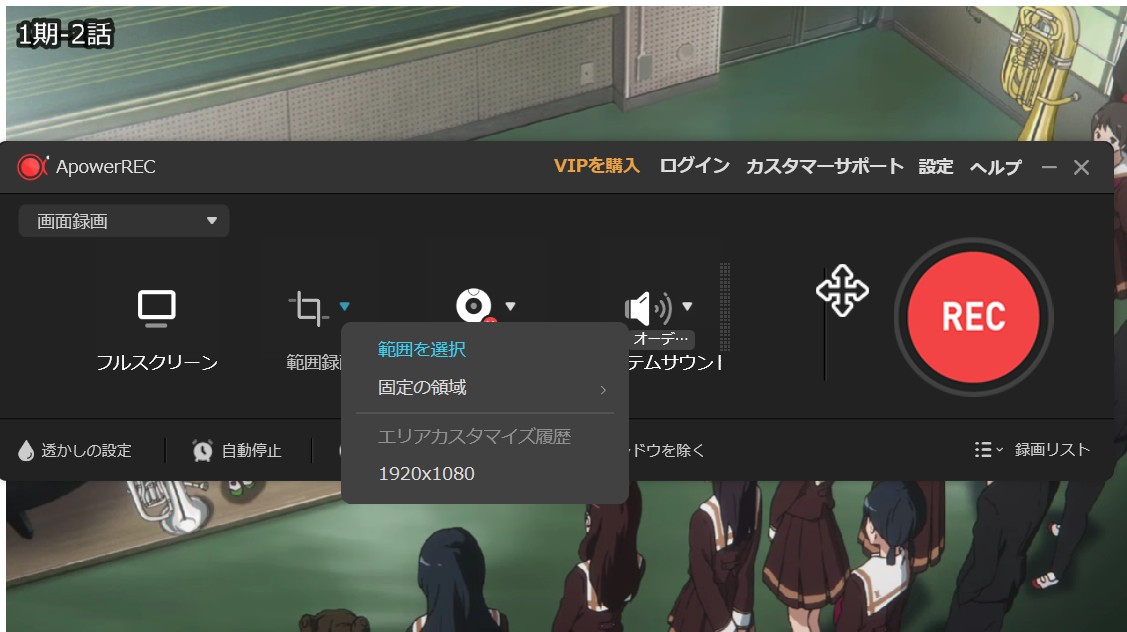Click the audio volume level meter
Image resolution: width=1127 pixels, height=632 pixels.
[x=724, y=306]
